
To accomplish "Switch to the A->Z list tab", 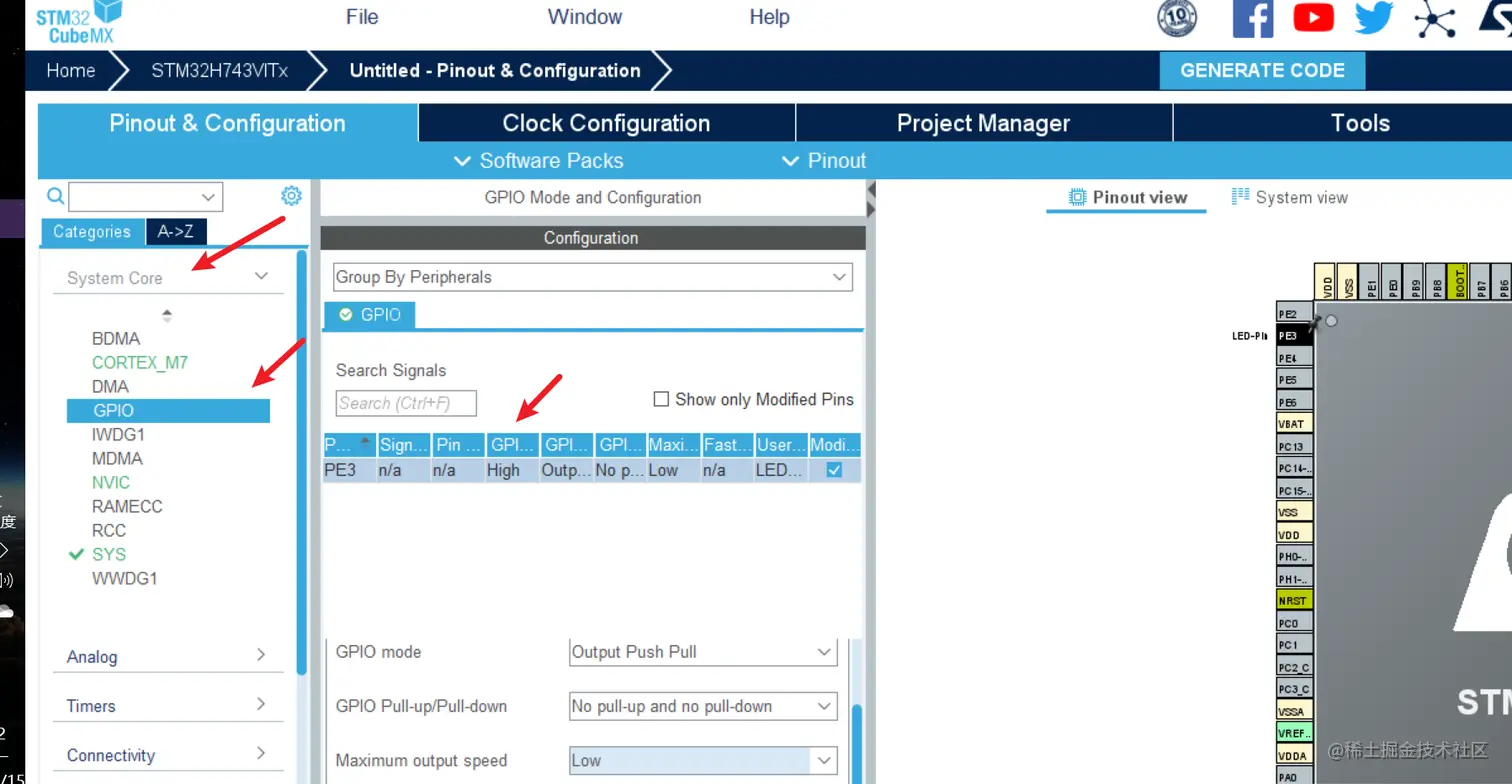I will (x=176, y=231).
